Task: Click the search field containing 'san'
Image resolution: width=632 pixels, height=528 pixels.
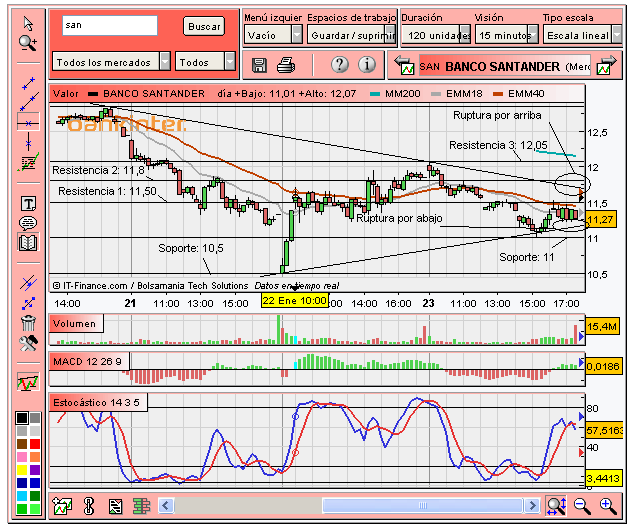Action: click(x=110, y=25)
